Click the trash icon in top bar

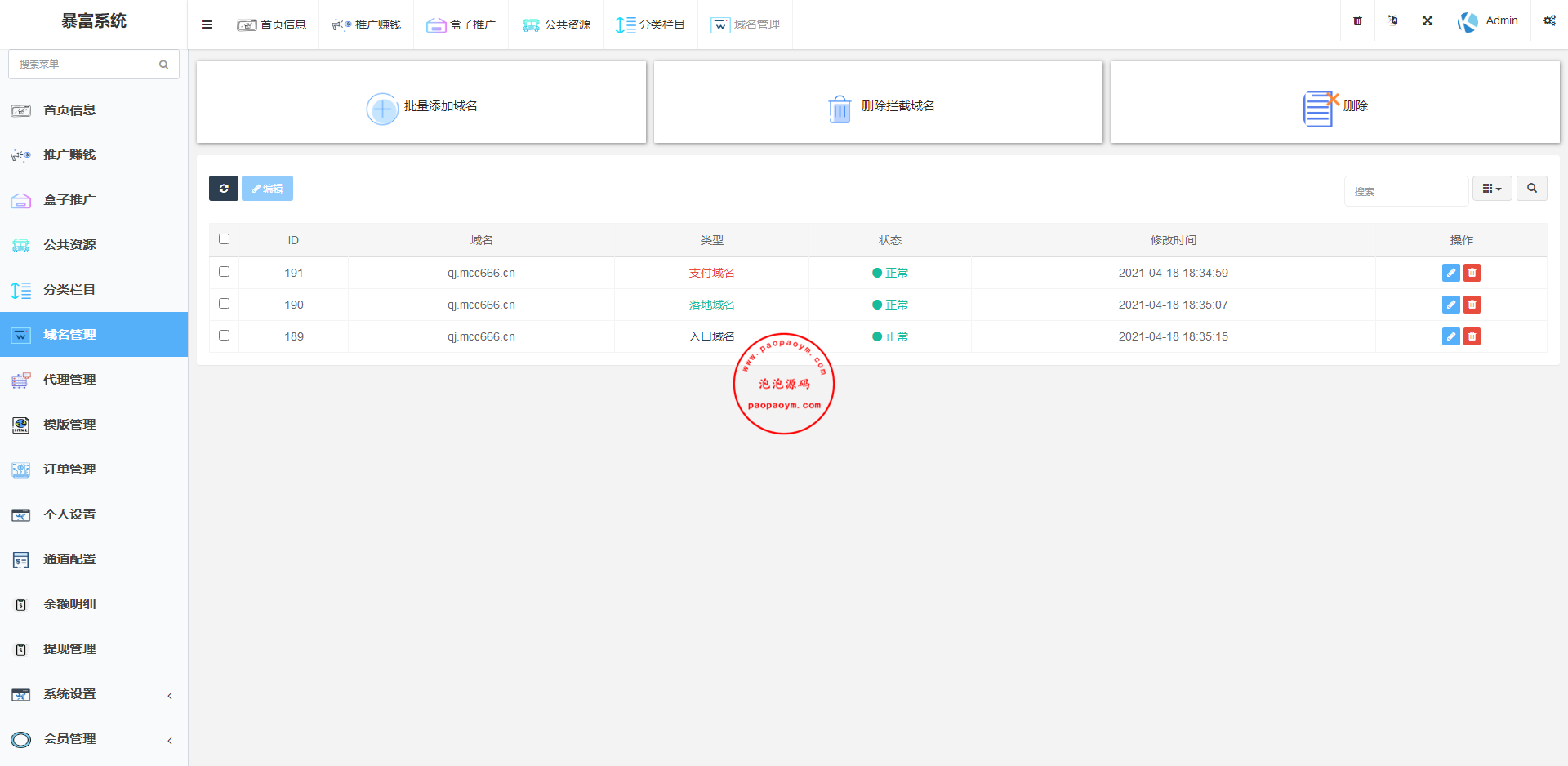coord(1357,21)
